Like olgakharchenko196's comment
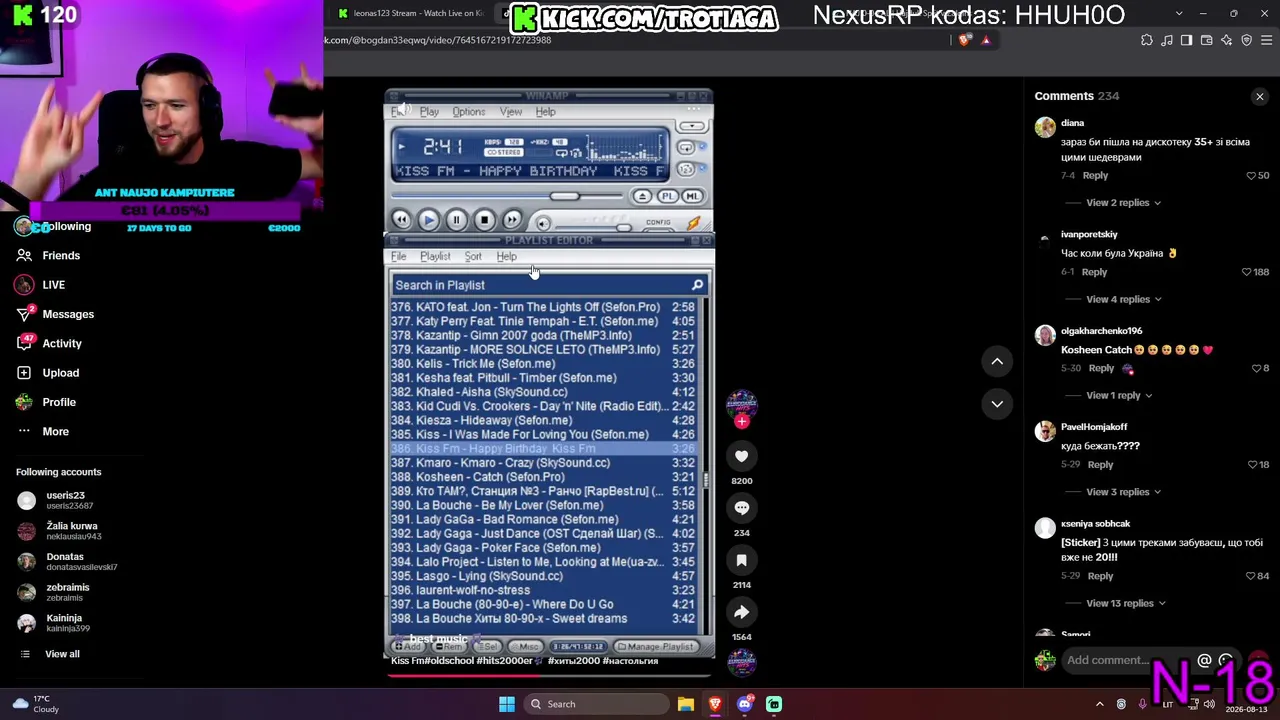The width and height of the screenshot is (1280, 720). tap(1256, 368)
